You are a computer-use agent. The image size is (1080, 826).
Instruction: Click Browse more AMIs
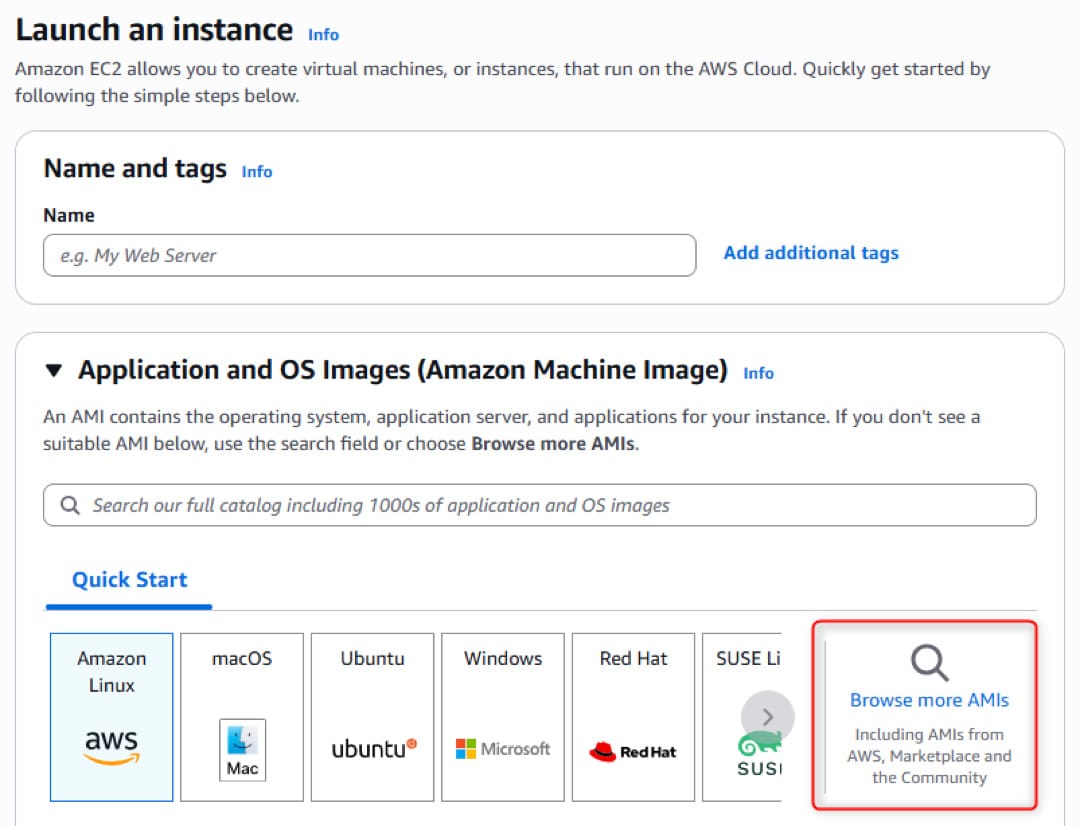pos(929,700)
